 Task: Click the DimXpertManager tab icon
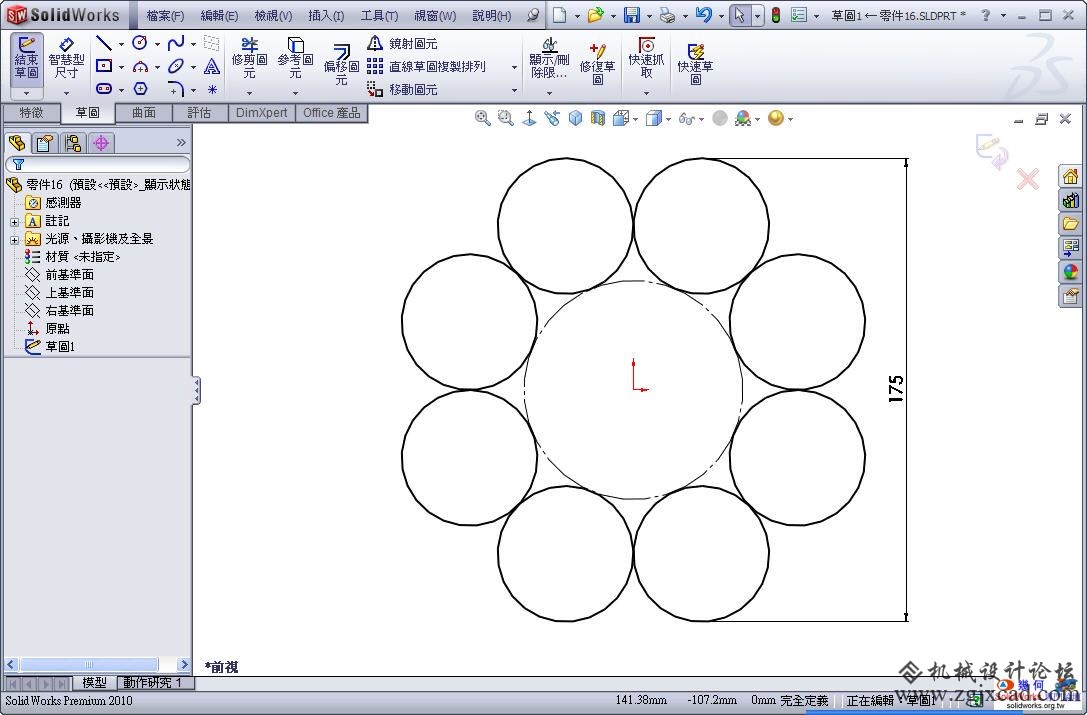pyautogui.click(x=101, y=143)
